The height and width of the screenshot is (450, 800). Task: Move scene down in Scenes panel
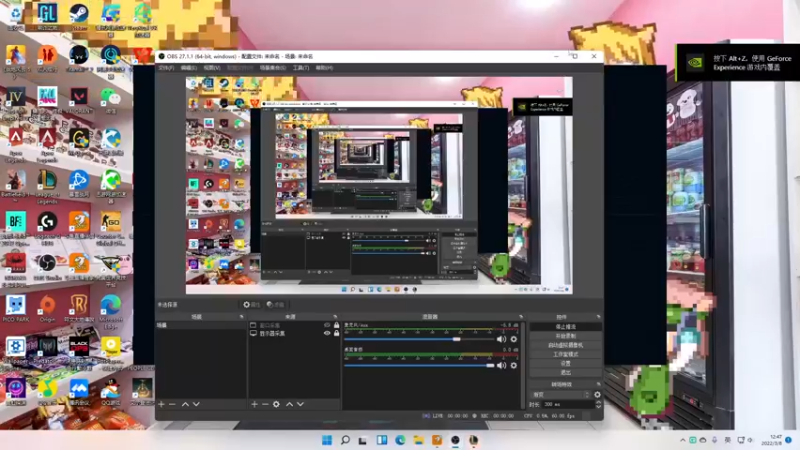coord(196,404)
